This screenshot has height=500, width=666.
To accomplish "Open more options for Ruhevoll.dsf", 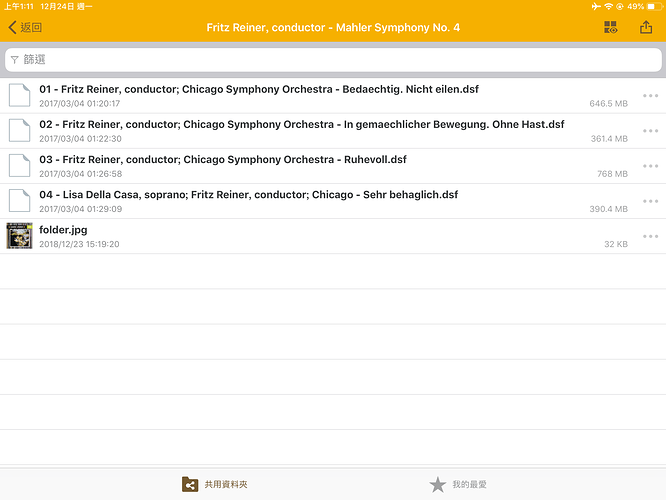I will [650, 166].
